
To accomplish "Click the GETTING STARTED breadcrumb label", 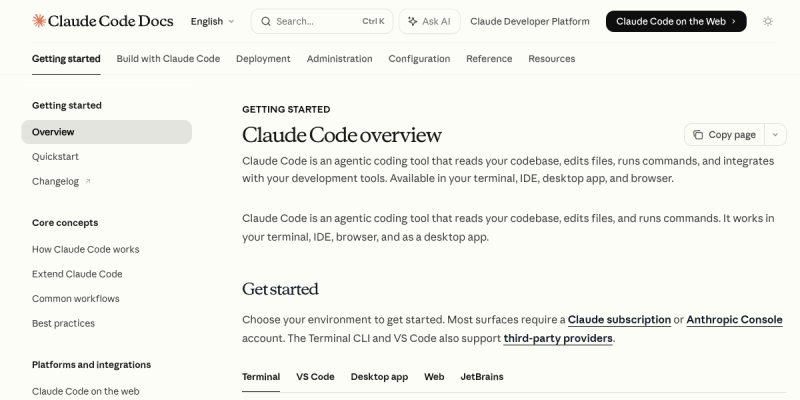I will pos(286,109).
